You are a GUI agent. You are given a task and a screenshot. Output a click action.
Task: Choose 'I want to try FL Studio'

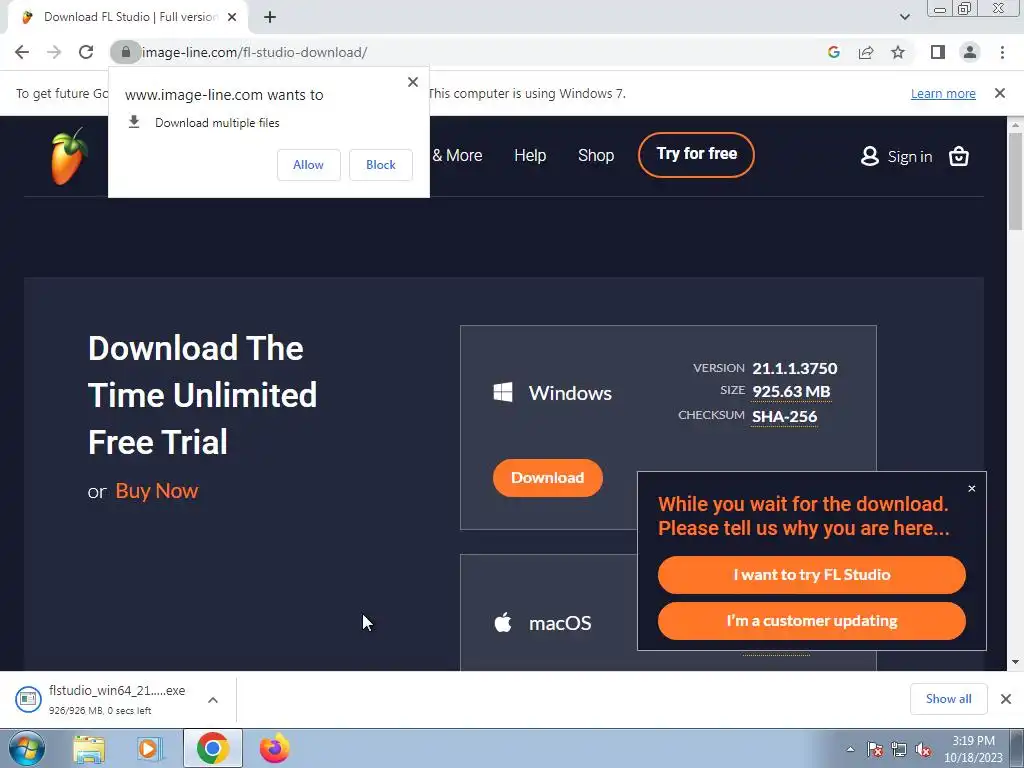pos(812,575)
